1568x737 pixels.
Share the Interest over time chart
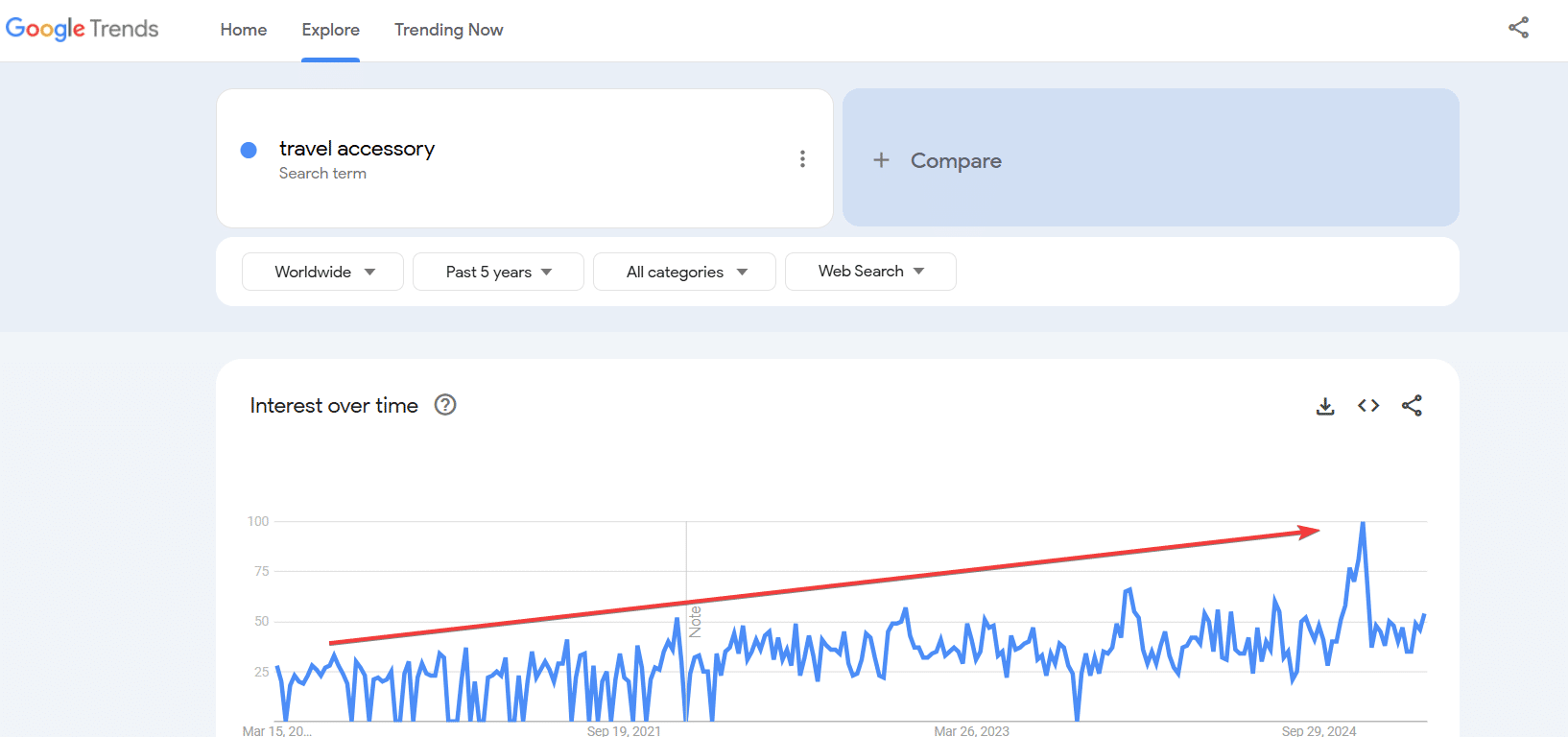(x=1412, y=406)
